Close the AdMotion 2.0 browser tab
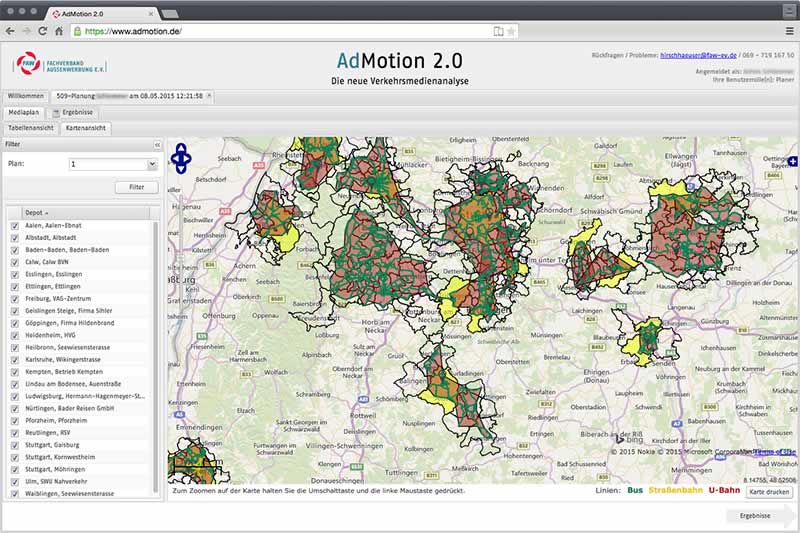The image size is (800, 533). tap(151, 14)
